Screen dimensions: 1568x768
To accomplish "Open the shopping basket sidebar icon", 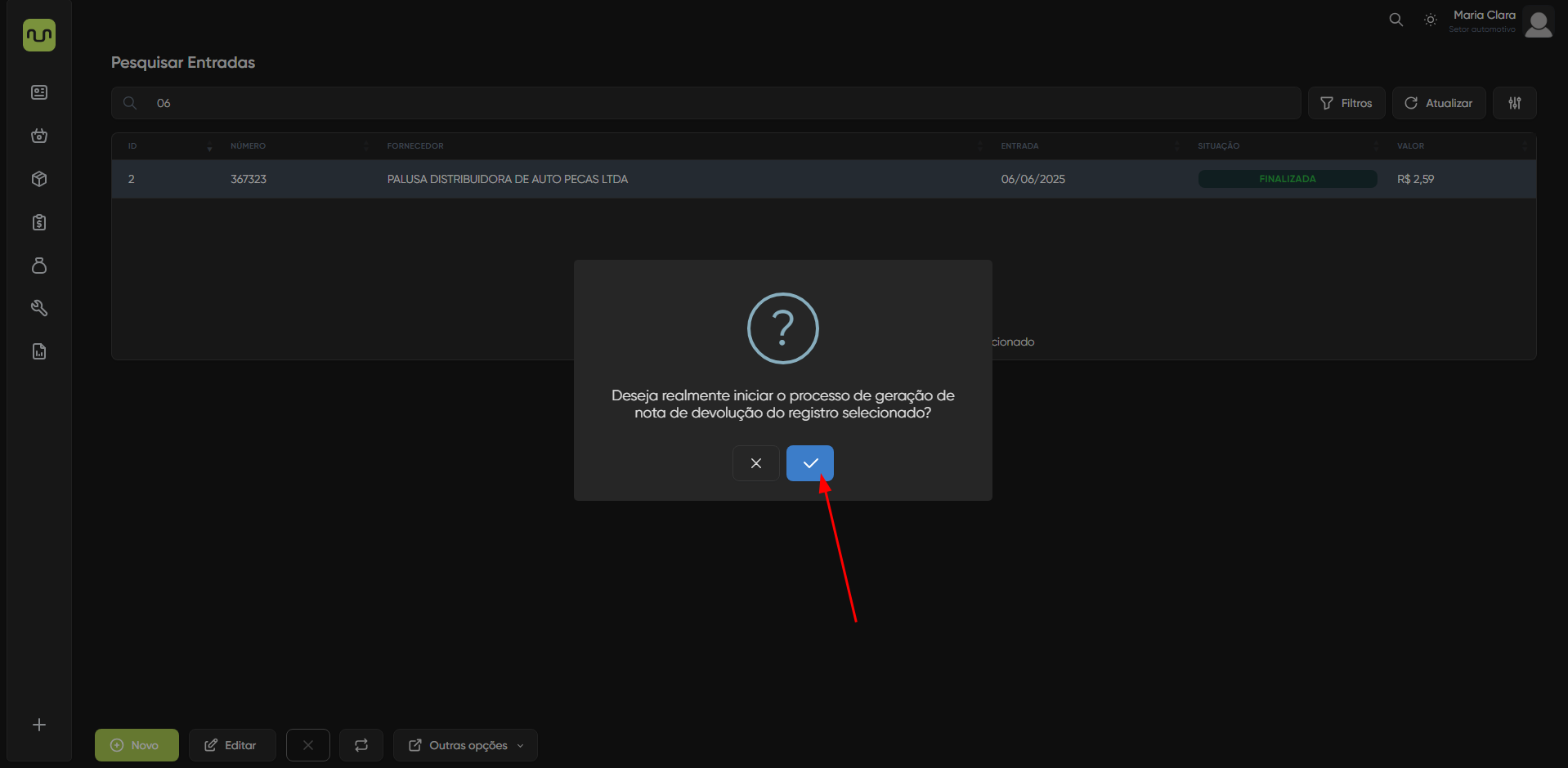I will (x=39, y=136).
